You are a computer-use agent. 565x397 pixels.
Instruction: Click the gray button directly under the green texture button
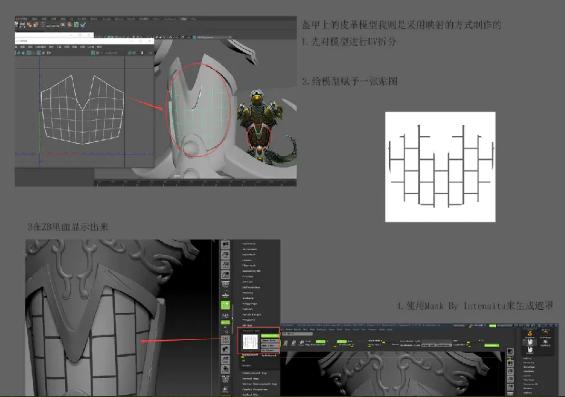[x=270, y=340]
